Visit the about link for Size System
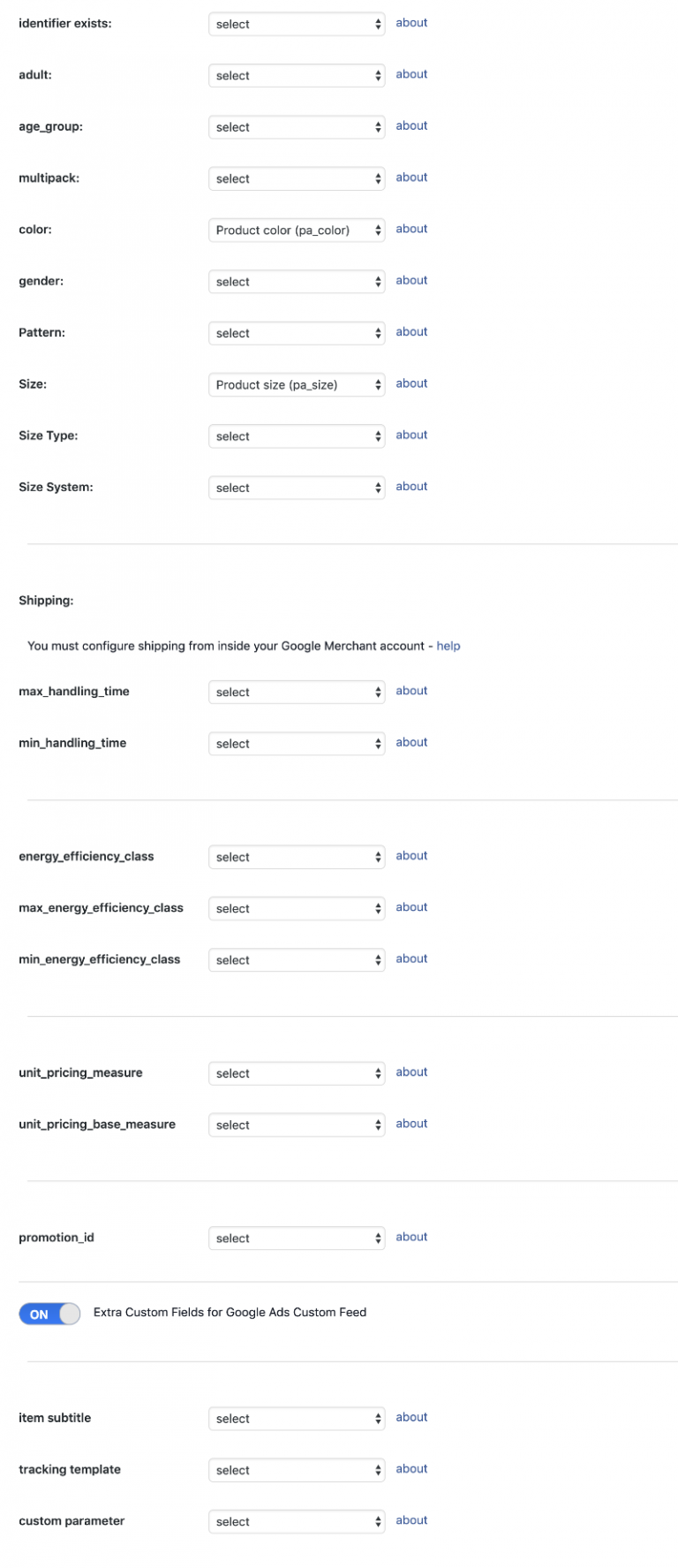The height and width of the screenshot is (1568, 678). click(x=411, y=486)
